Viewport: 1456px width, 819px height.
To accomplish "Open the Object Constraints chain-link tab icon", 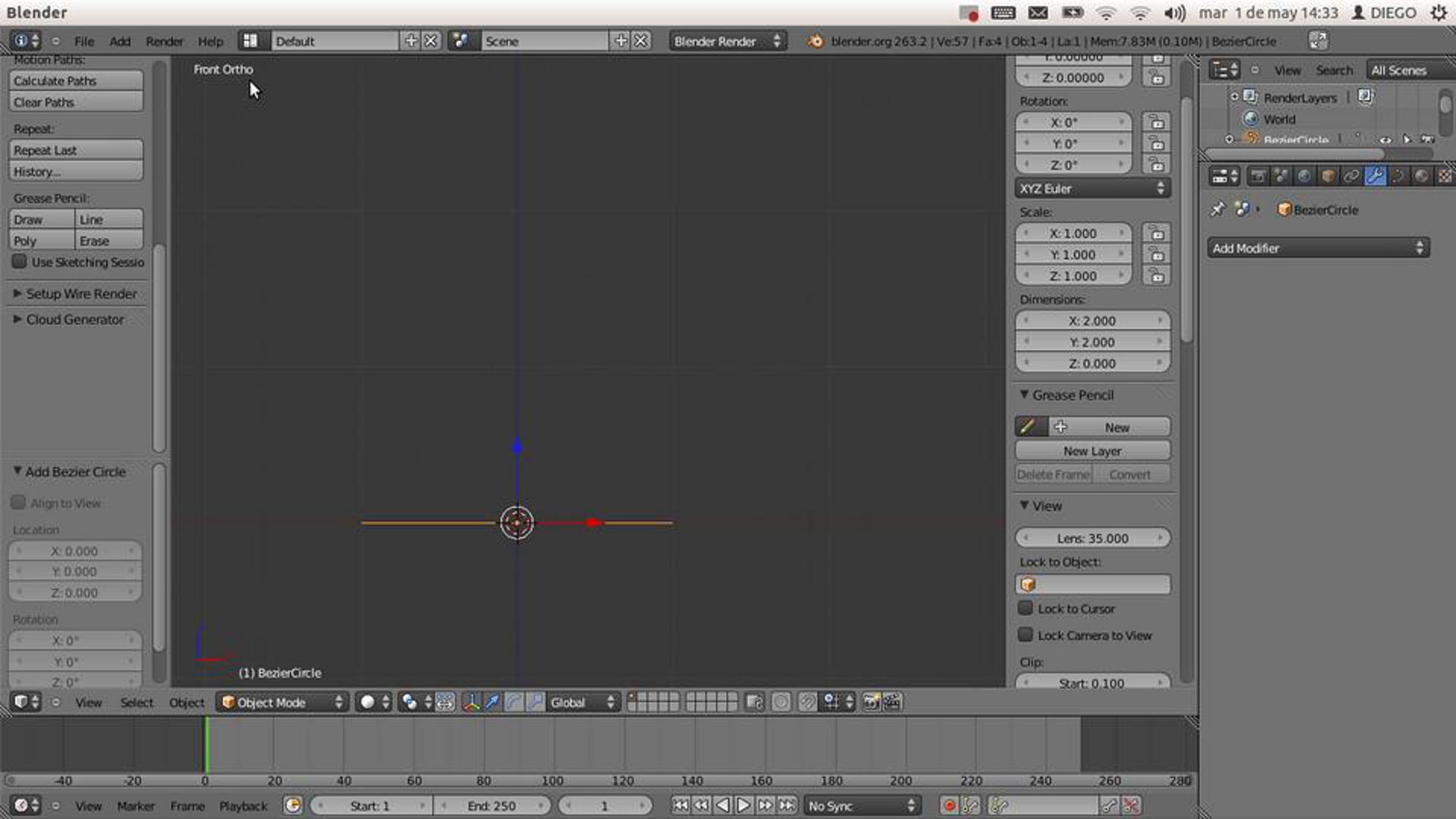I will point(1351,177).
